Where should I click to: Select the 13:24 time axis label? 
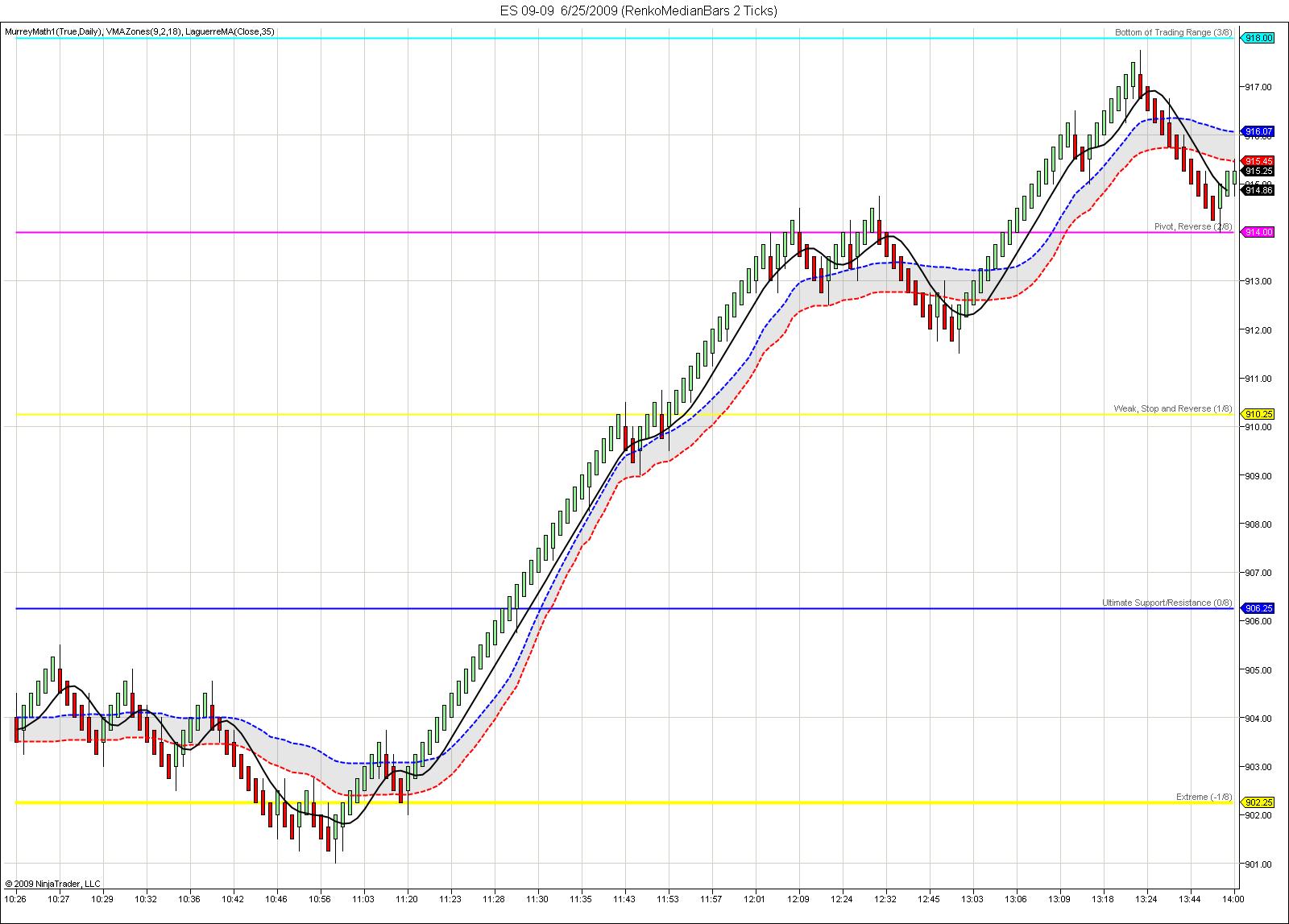click(x=1146, y=899)
